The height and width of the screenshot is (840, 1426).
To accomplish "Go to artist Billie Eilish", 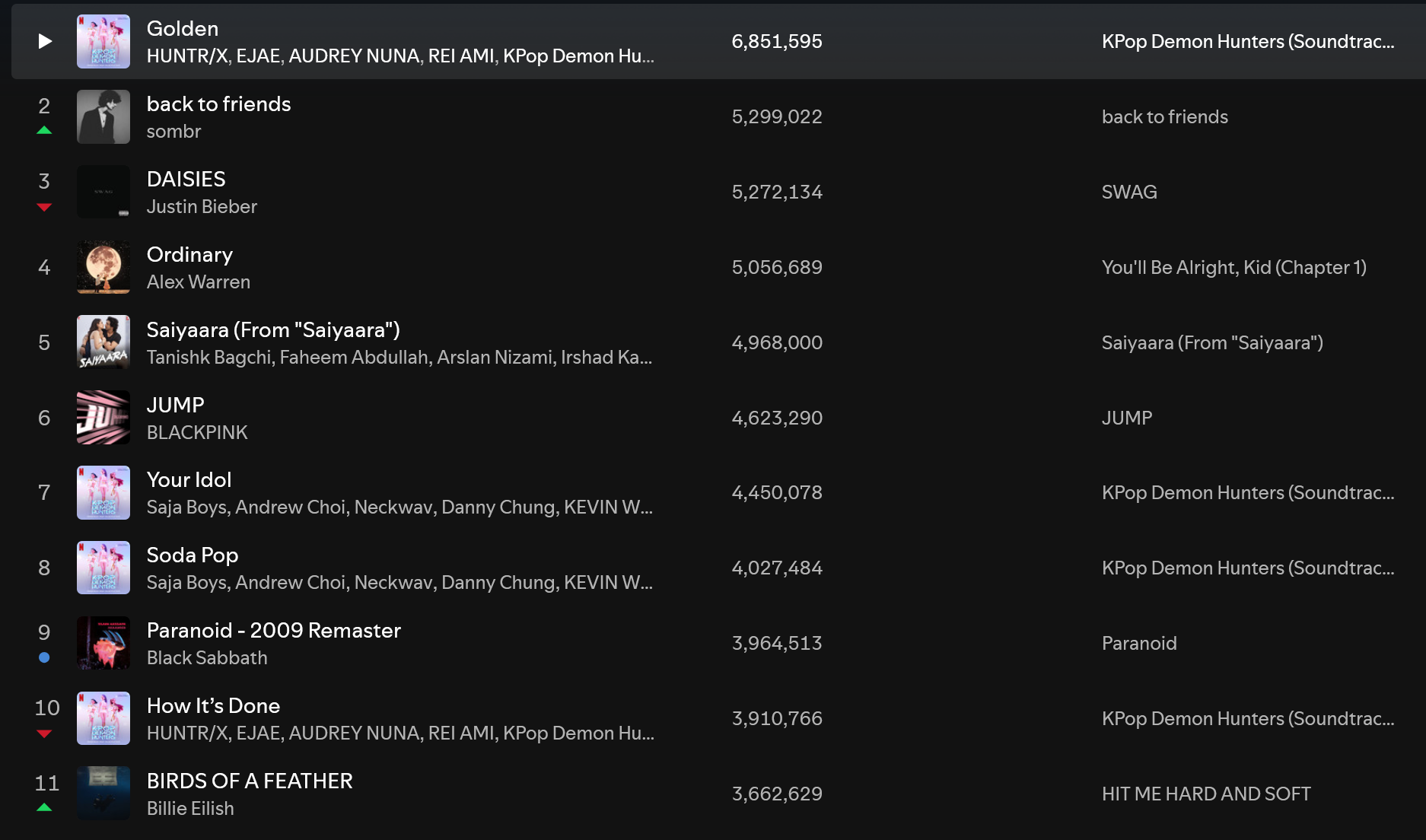I will click(x=190, y=808).
